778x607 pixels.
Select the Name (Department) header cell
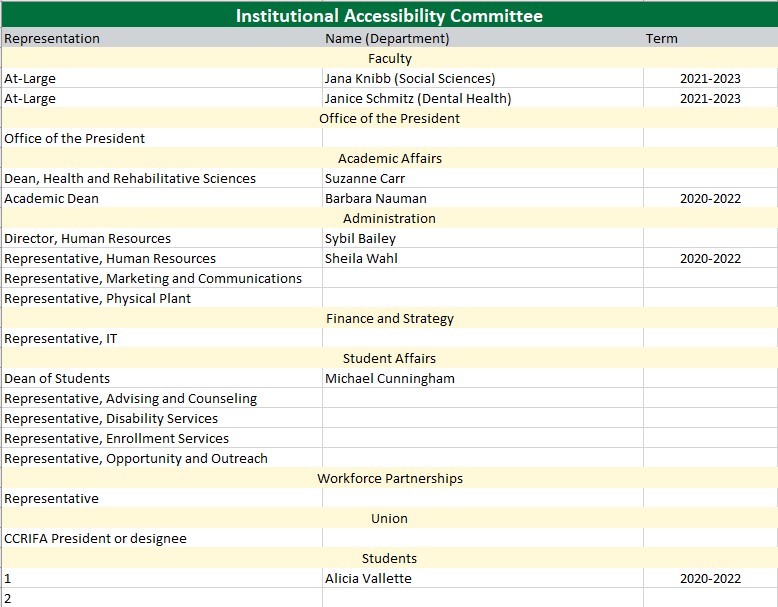387,39
